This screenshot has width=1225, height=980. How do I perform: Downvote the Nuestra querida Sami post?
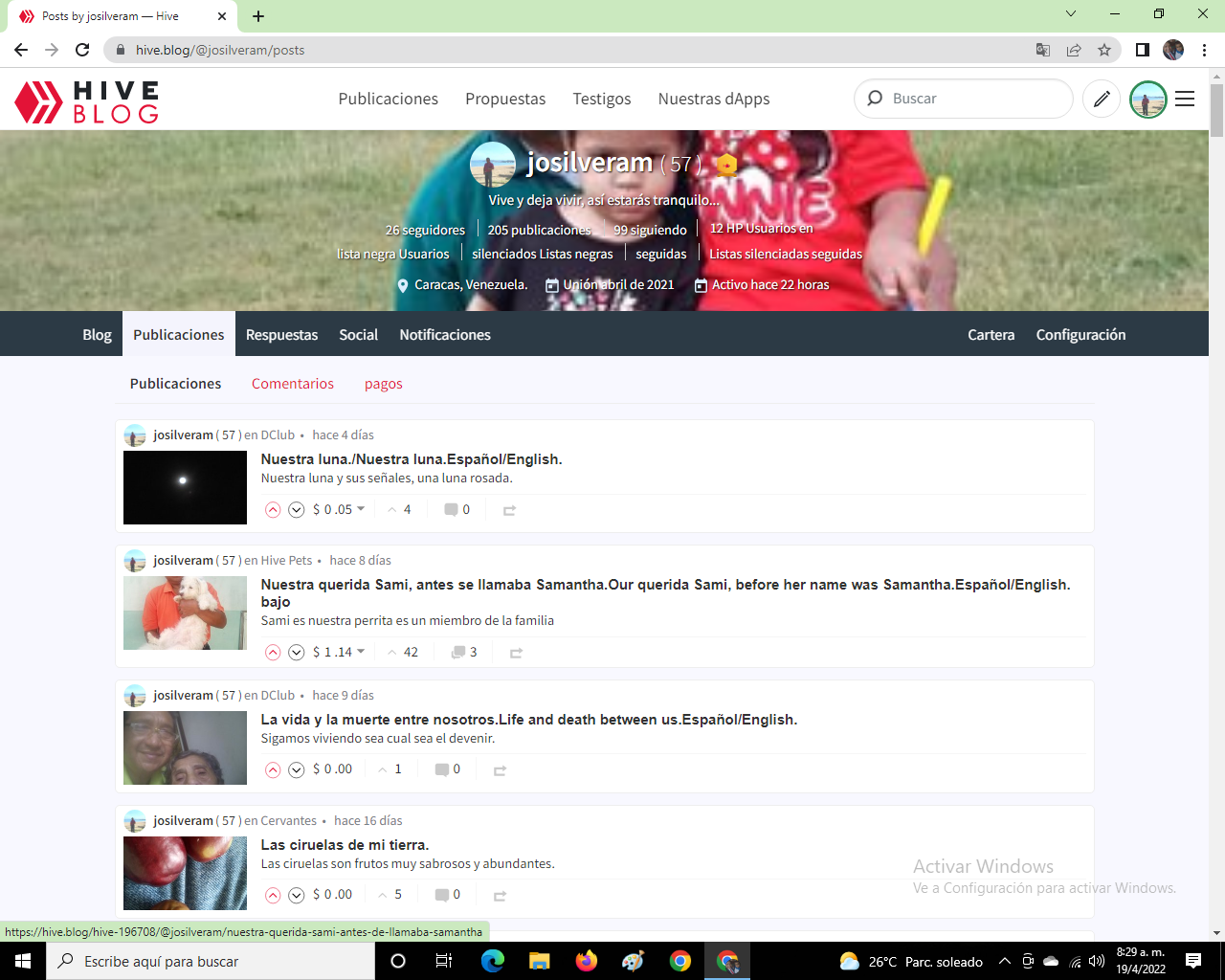[x=297, y=653]
